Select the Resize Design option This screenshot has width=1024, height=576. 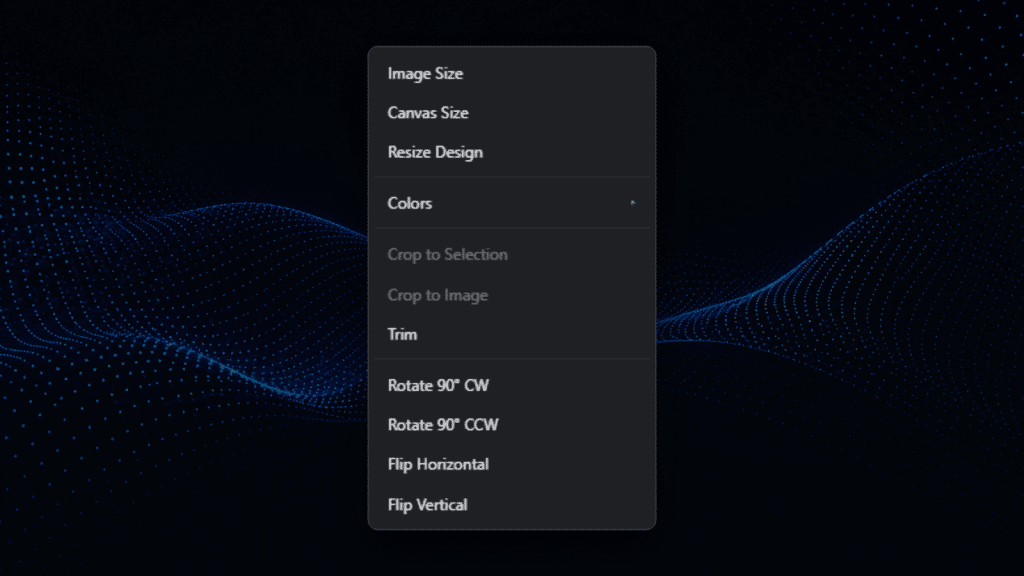(512, 152)
